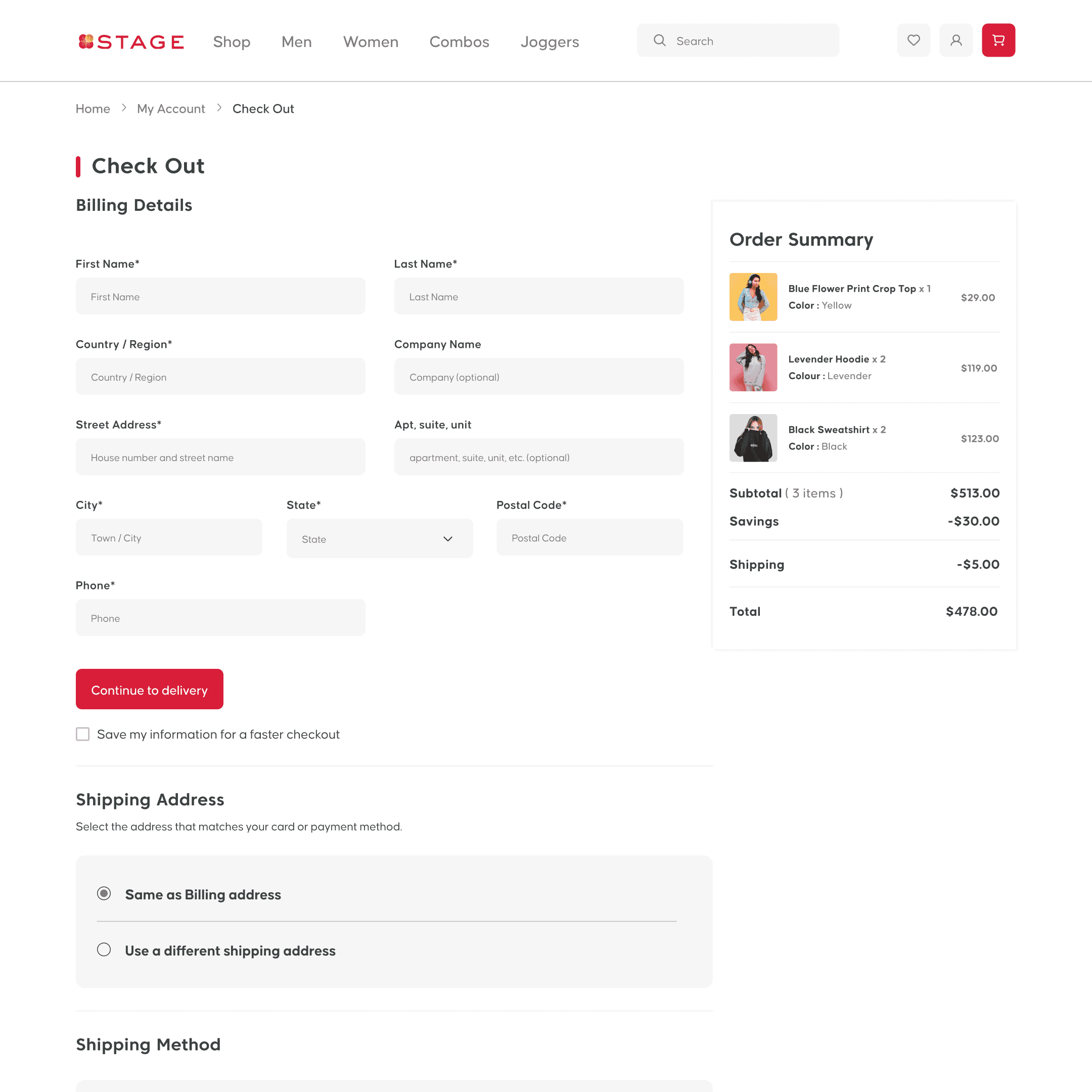Open the wishlist heart icon
This screenshot has width=1092, height=1092.
914,40
